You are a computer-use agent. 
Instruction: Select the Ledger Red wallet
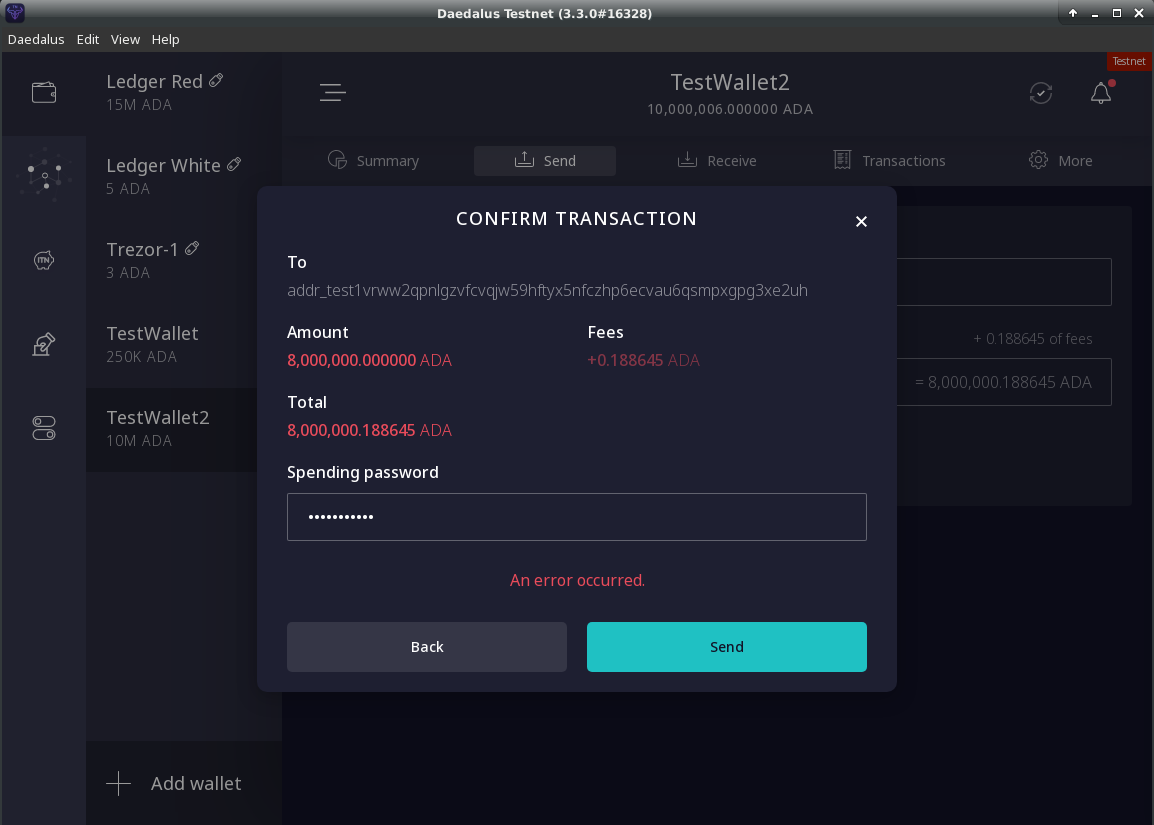[x=184, y=93]
